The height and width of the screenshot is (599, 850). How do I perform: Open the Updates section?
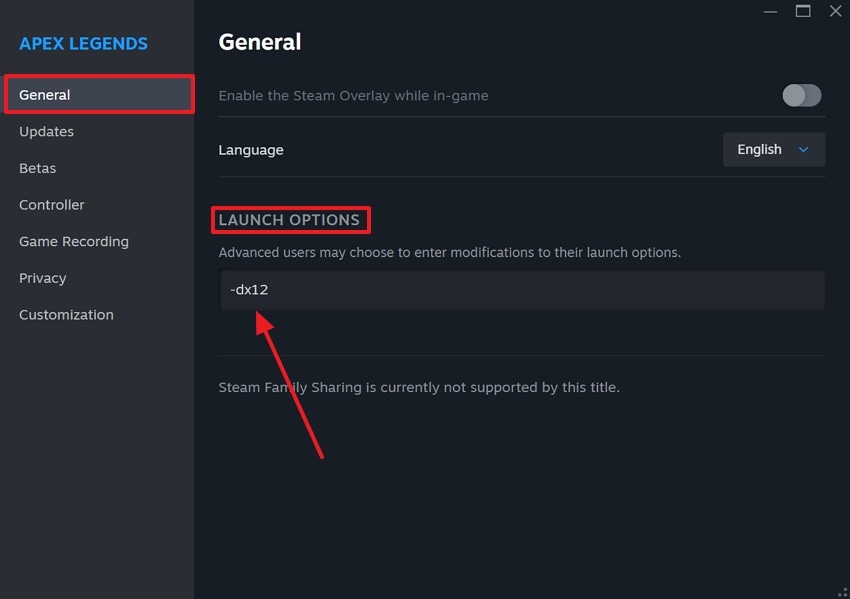coord(46,131)
